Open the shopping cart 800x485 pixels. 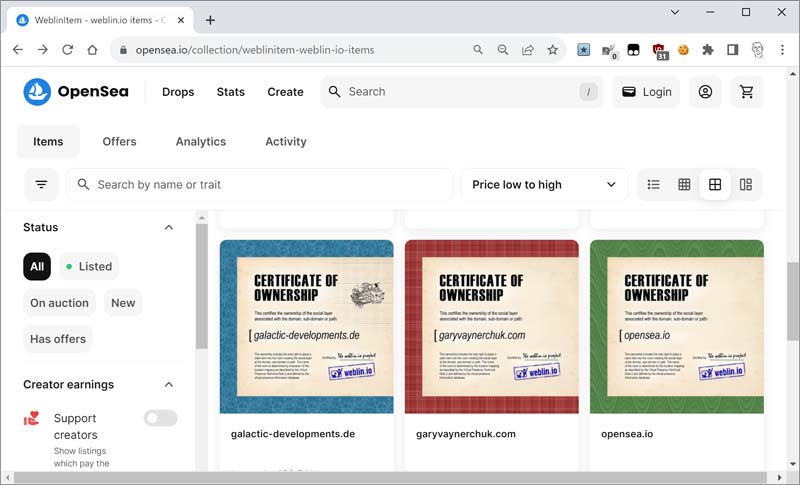point(747,92)
